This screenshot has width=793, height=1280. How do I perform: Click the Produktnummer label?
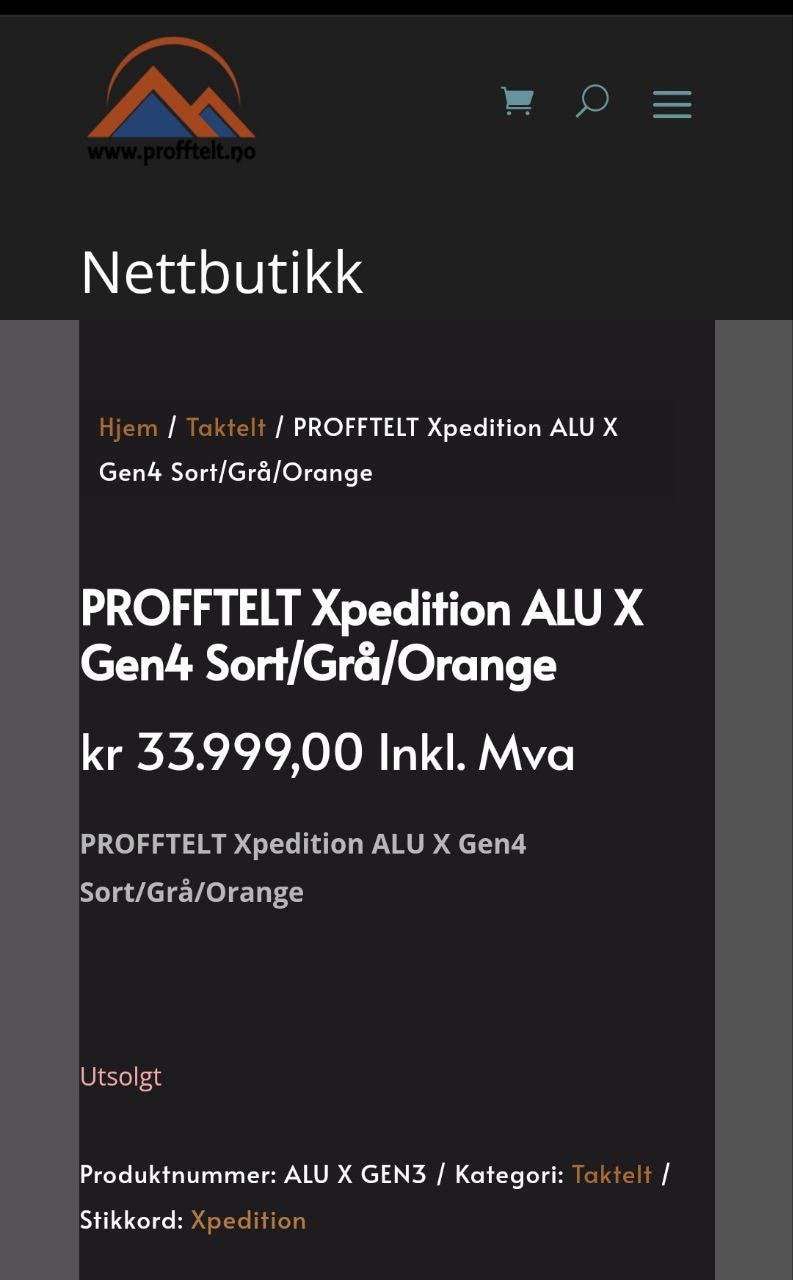tap(177, 1174)
